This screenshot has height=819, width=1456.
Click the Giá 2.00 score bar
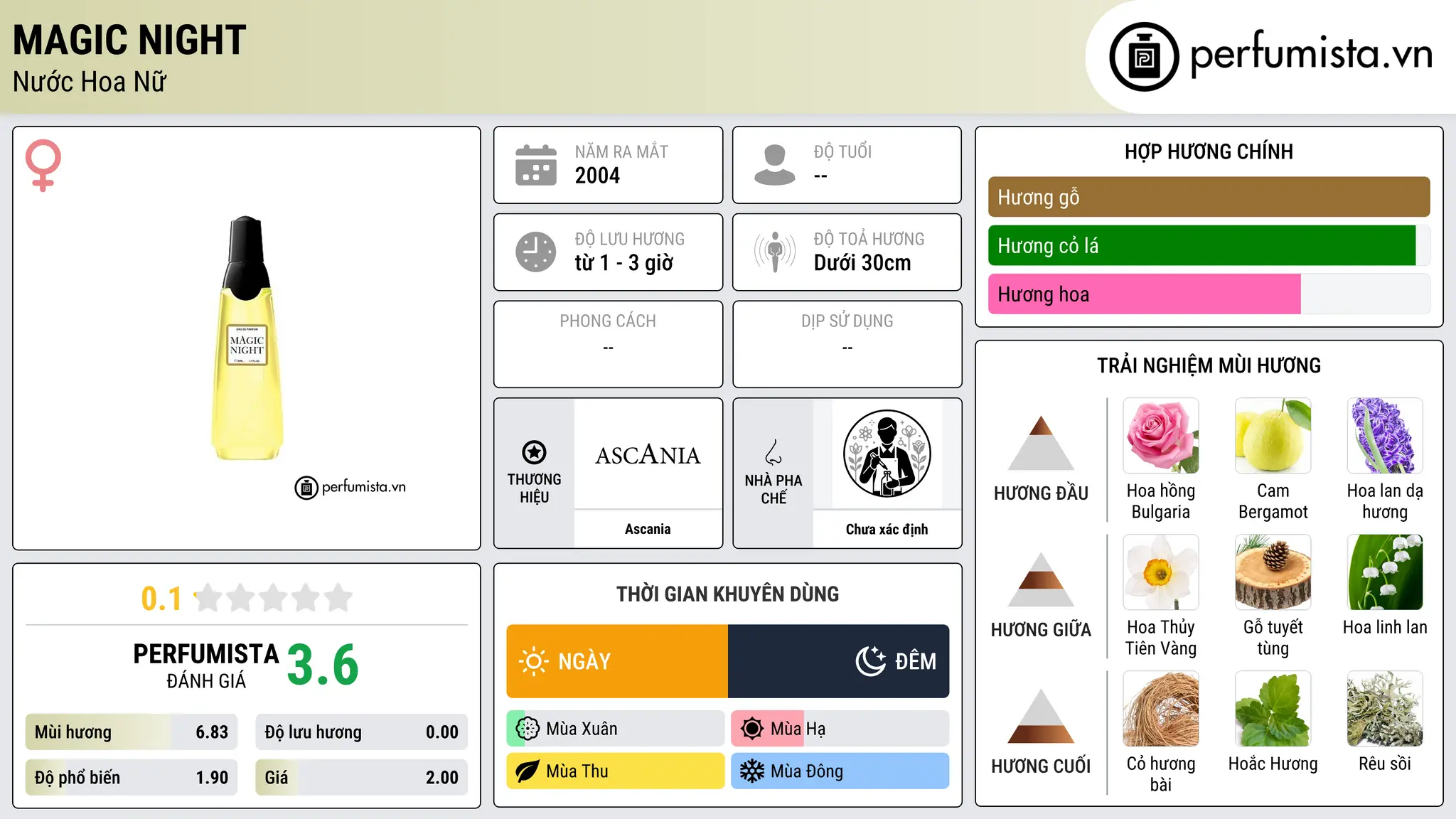click(361, 778)
